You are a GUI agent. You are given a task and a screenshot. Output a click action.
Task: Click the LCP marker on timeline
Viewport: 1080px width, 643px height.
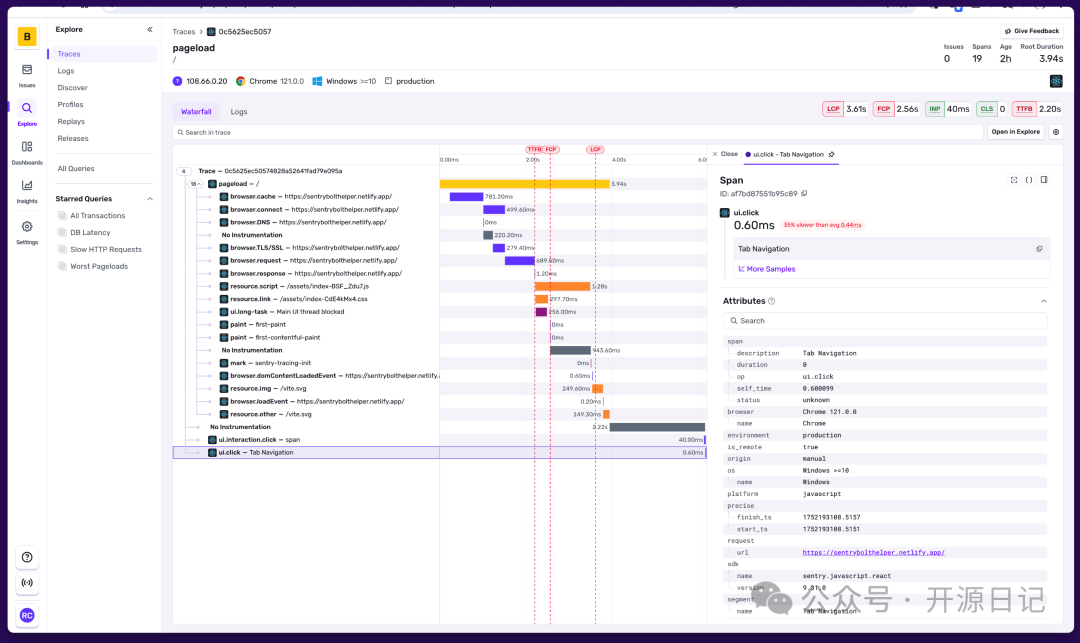coord(595,149)
